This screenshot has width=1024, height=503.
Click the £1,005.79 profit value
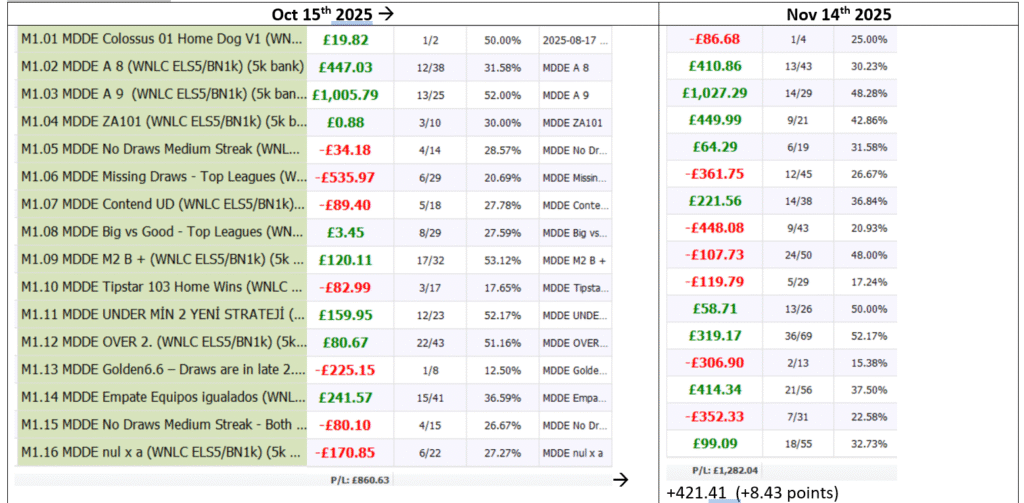click(x=345, y=95)
